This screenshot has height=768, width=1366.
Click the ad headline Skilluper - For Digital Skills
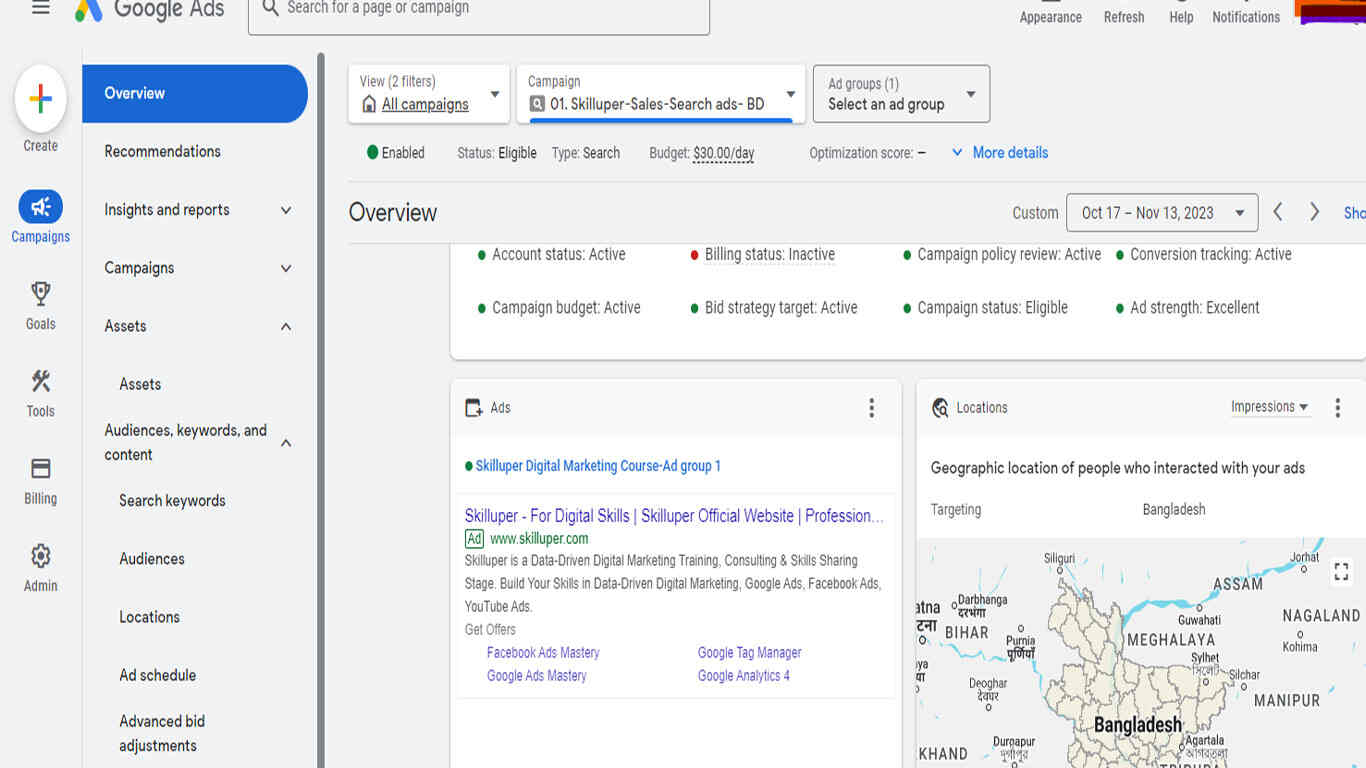(x=674, y=516)
